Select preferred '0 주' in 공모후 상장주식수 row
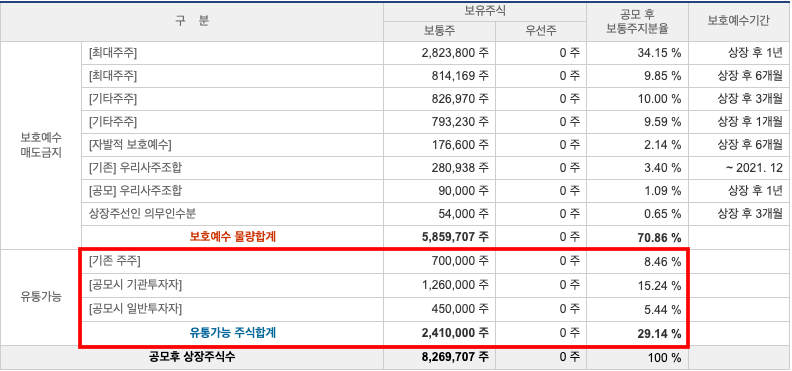This screenshot has height=371, width=792. click(x=570, y=357)
